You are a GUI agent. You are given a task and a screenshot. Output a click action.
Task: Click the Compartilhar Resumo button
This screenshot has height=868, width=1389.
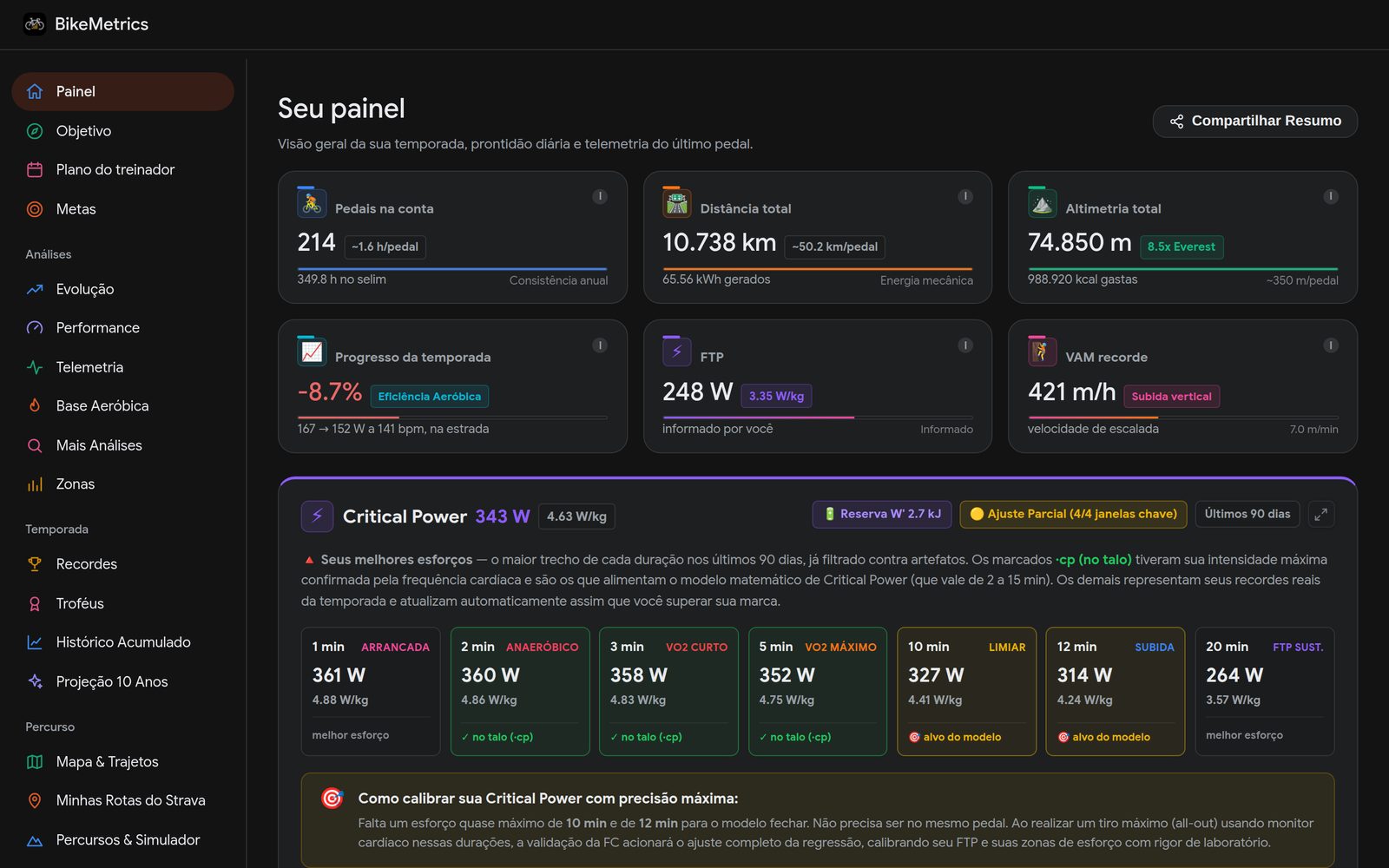tap(1254, 122)
